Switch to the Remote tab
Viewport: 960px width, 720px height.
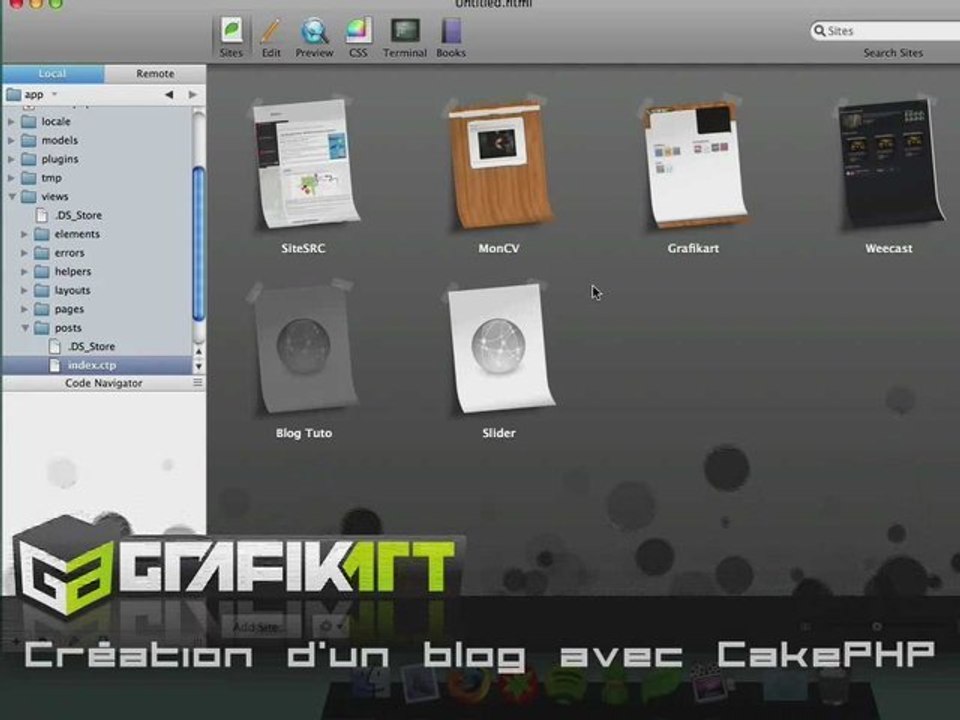coord(155,73)
